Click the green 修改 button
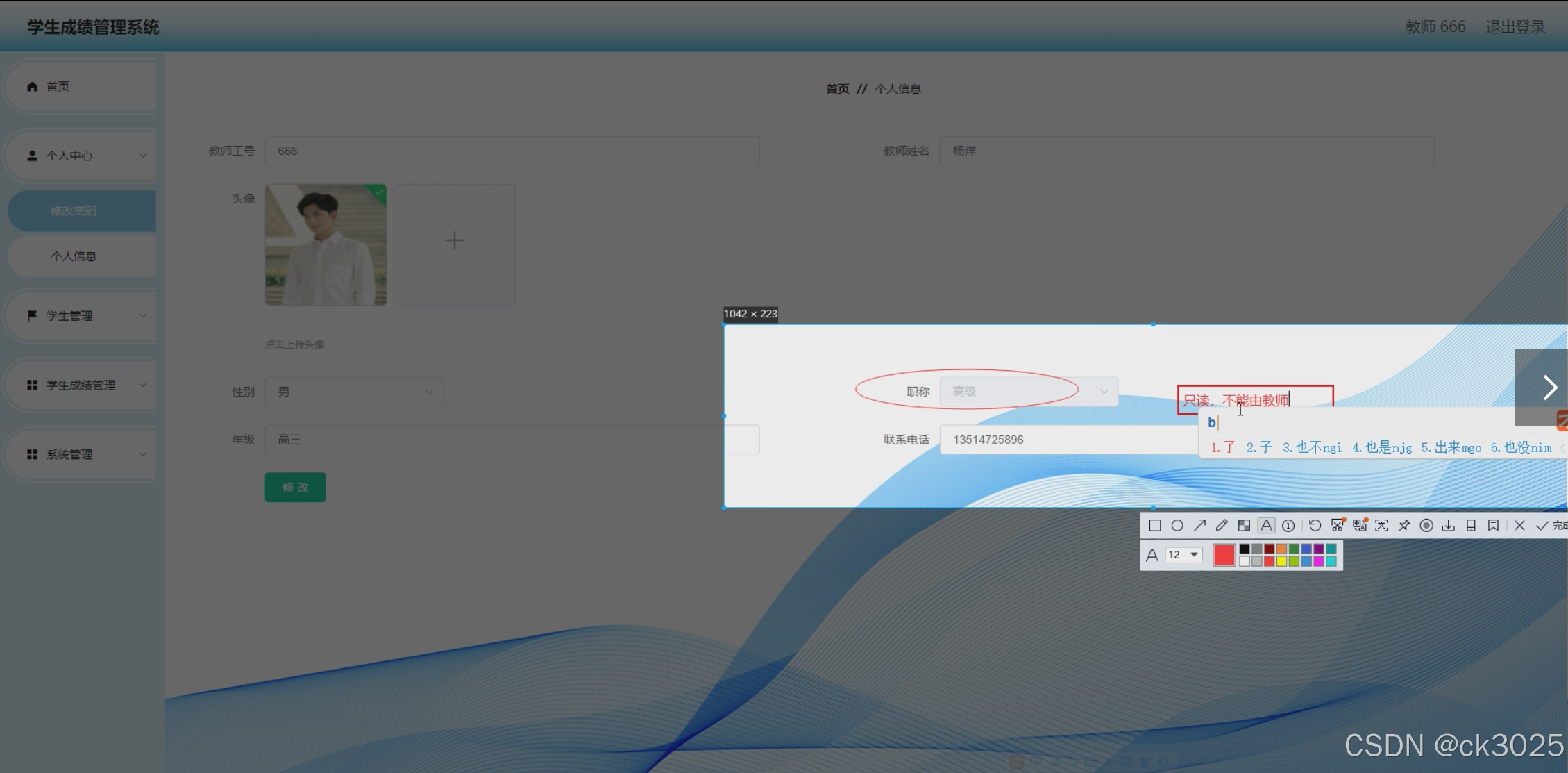1568x773 pixels. (x=295, y=488)
